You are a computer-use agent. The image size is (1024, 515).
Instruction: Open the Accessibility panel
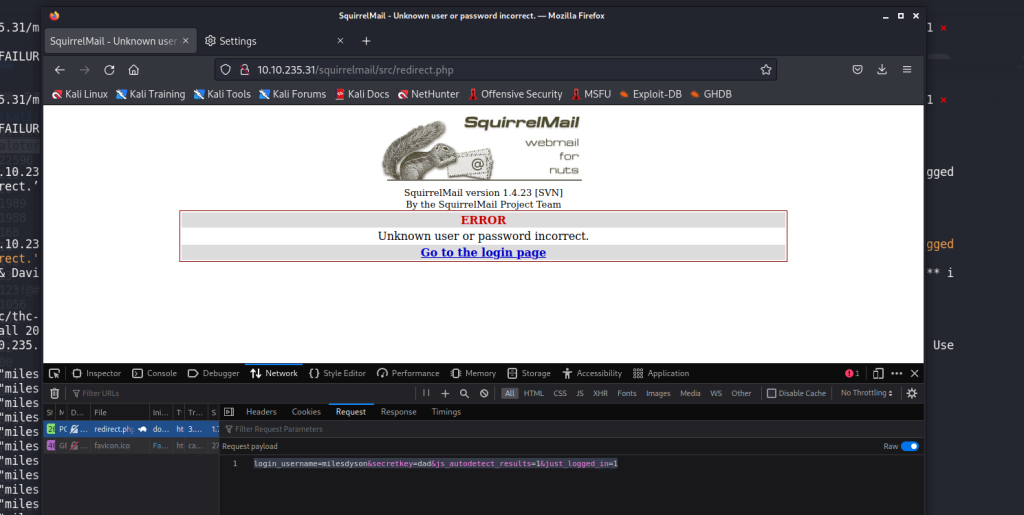pyautogui.click(x=592, y=373)
